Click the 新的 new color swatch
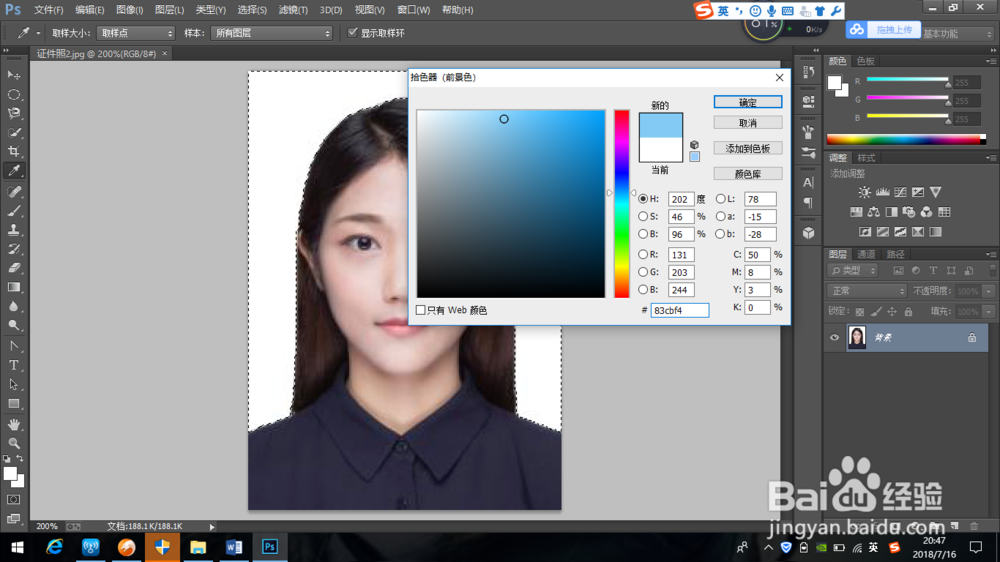 coord(661,126)
